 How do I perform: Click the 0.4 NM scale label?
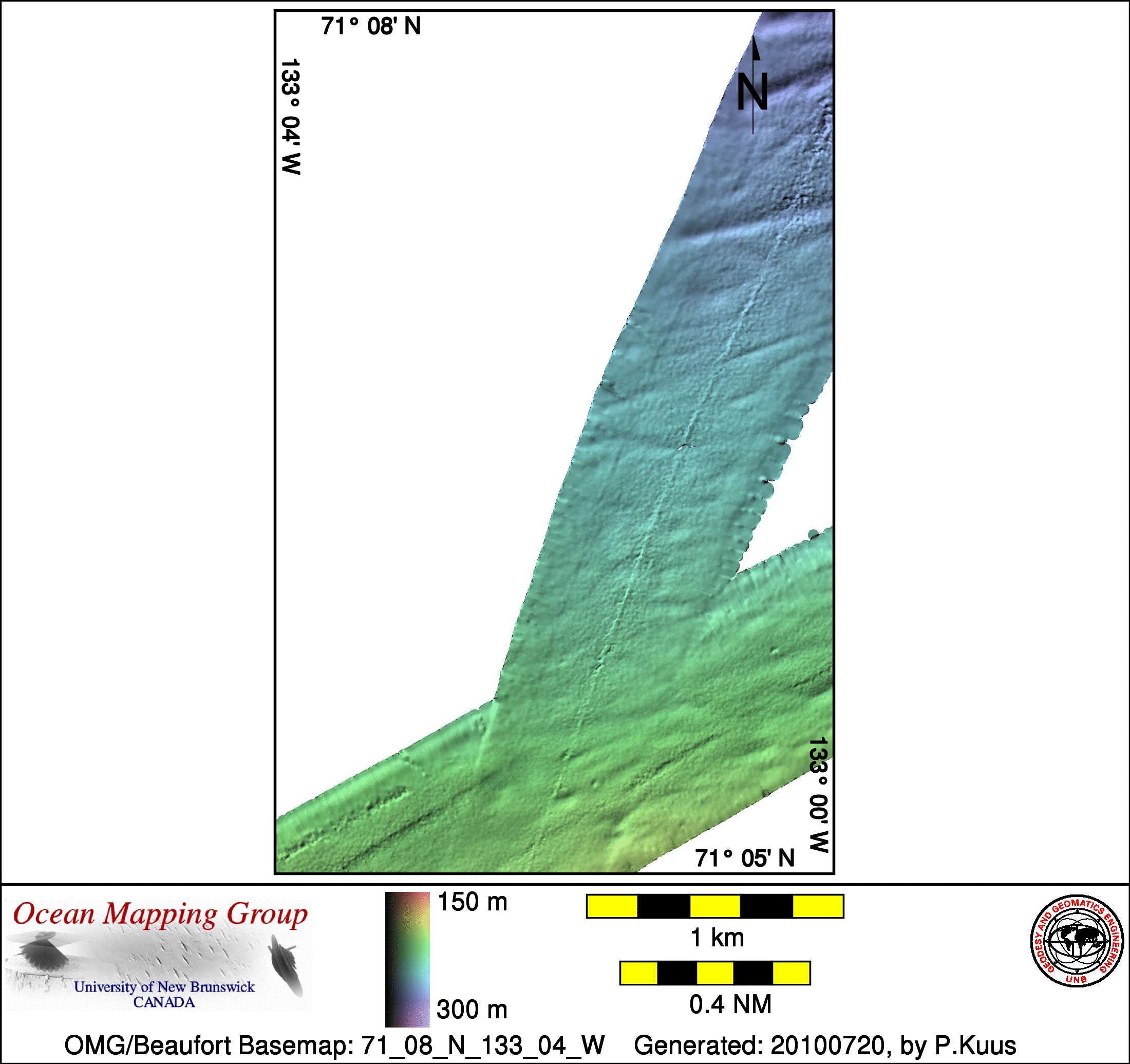tap(730, 1005)
